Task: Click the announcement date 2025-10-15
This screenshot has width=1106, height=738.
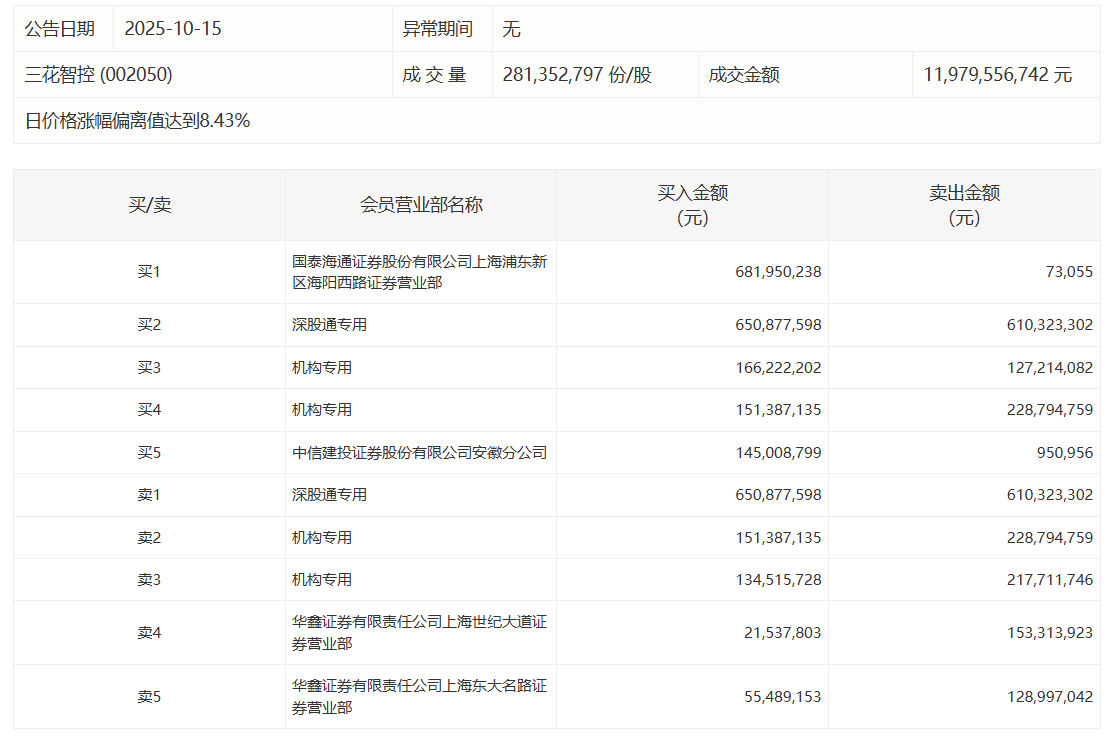Action: coord(173,29)
